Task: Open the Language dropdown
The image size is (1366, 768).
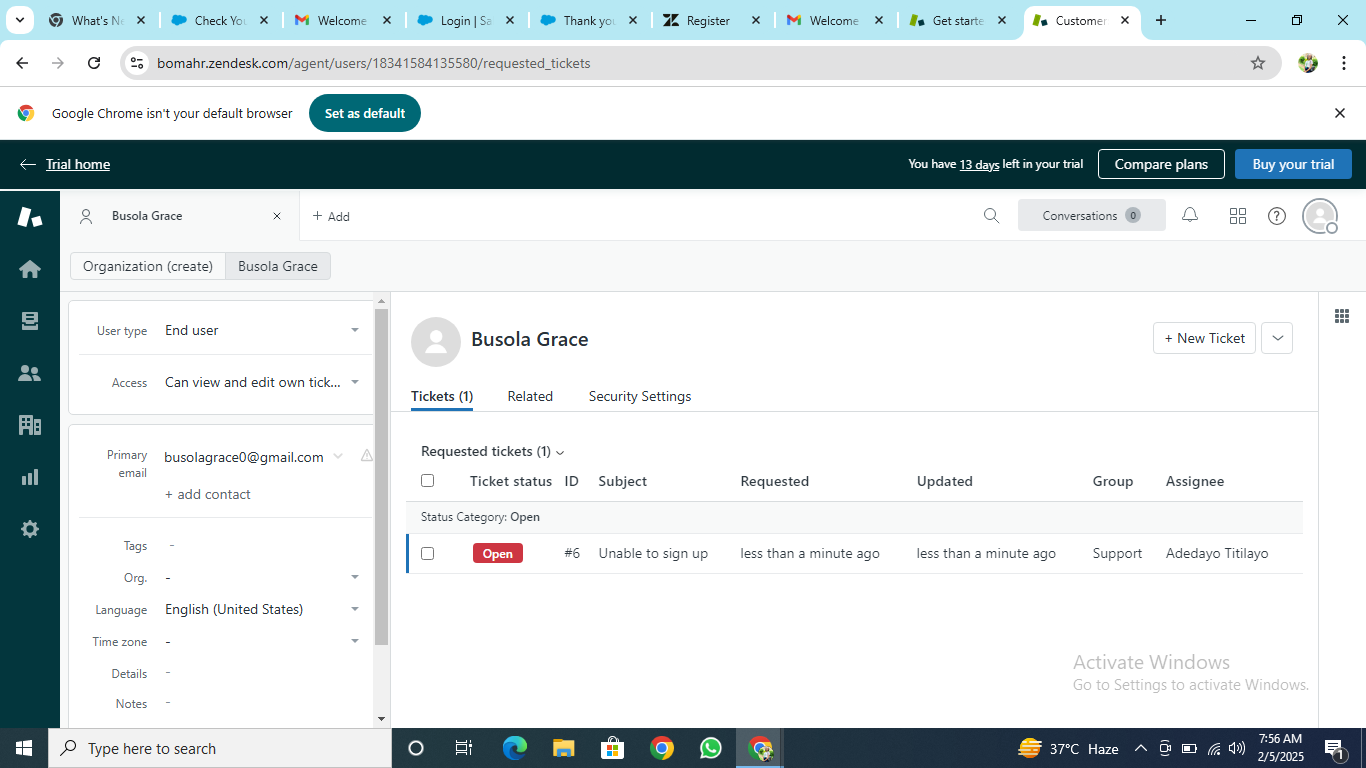Action: click(x=262, y=609)
